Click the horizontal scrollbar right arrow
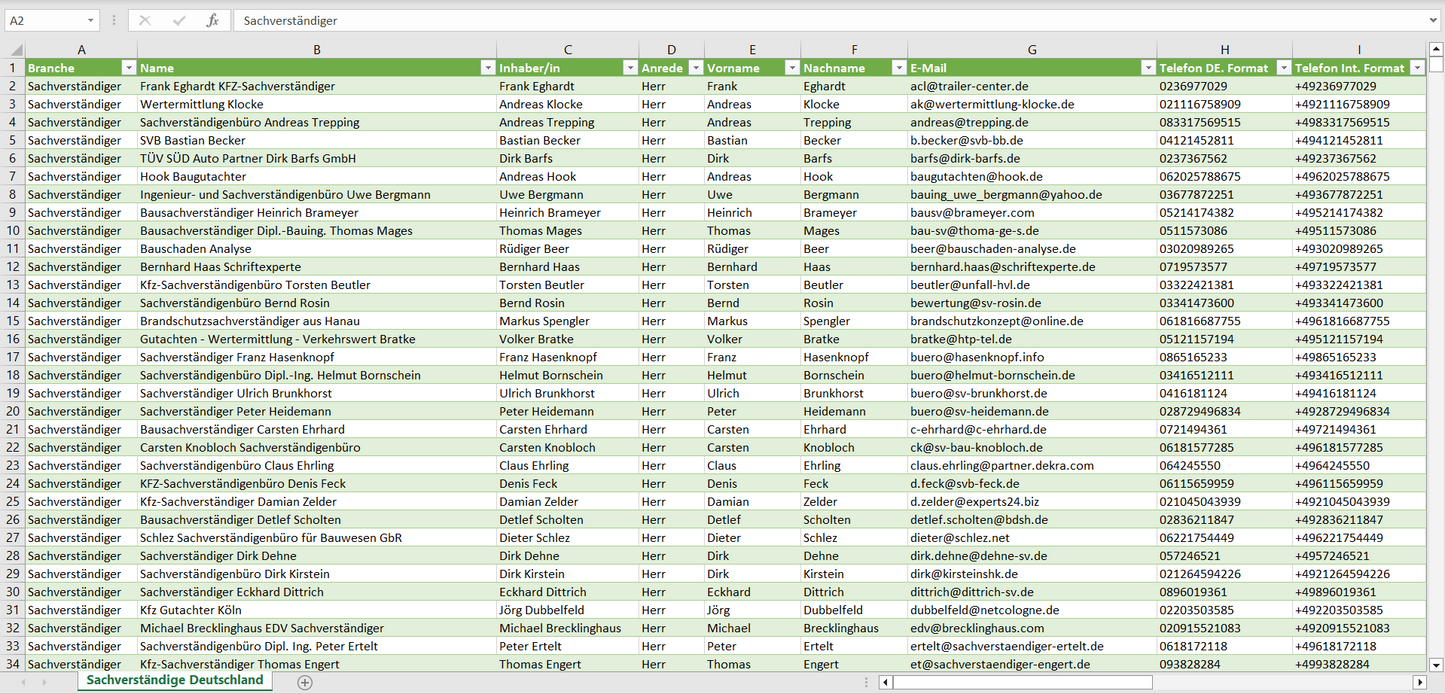Viewport: 1445px width, 694px height. [1419, 682]
